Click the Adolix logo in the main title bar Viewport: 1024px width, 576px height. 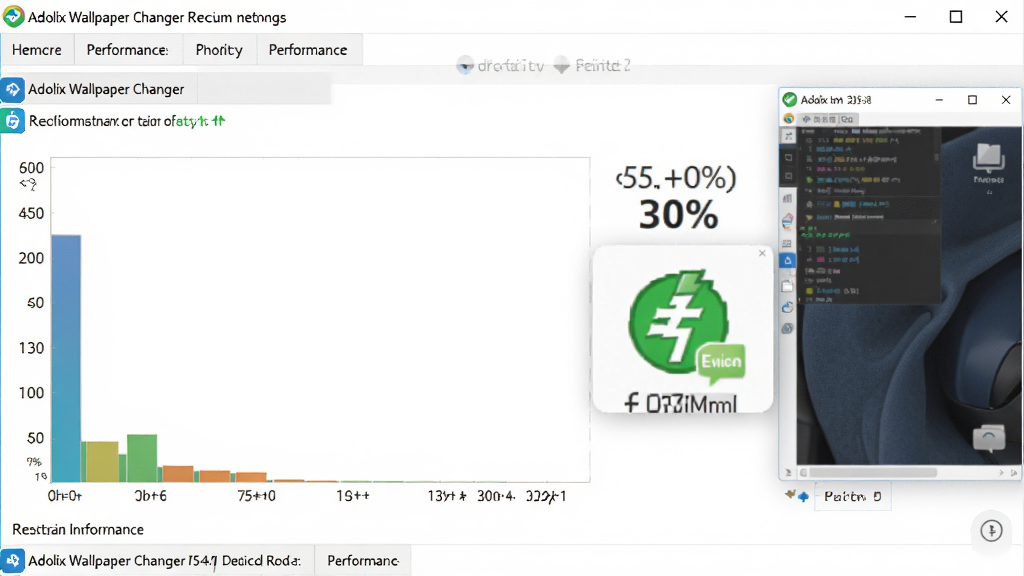pyautogui.click(x=13, y=16)
